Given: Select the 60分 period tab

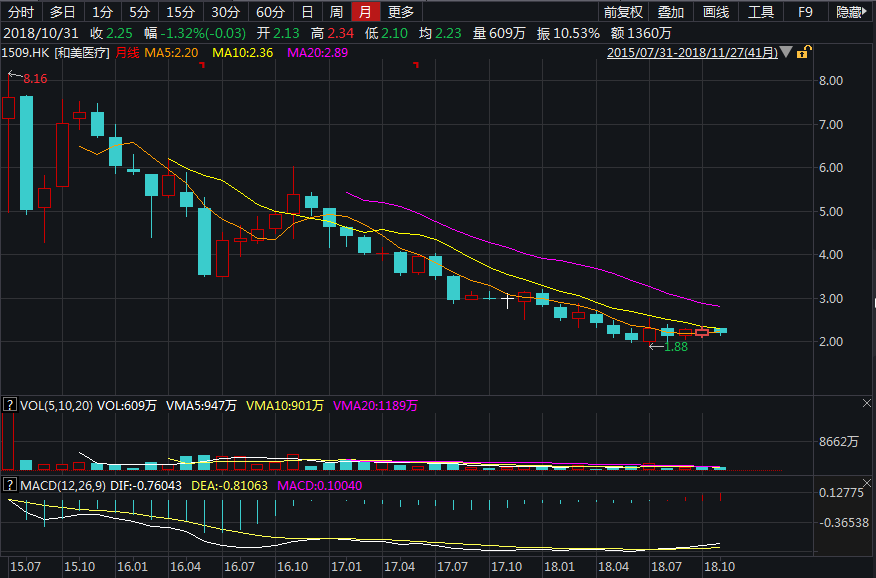Looking at the screenshot, I should pyautogui.click(x=269, y=12).
